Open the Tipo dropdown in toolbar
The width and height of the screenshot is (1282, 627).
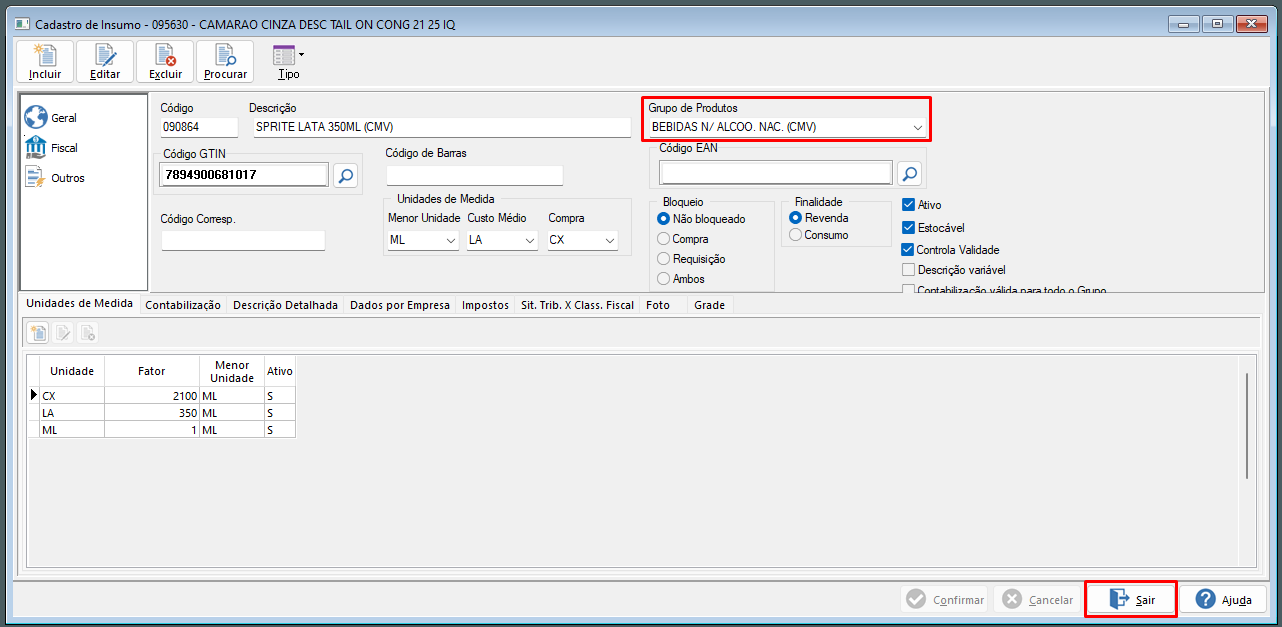pyautogui.click(x=288, y=61)
